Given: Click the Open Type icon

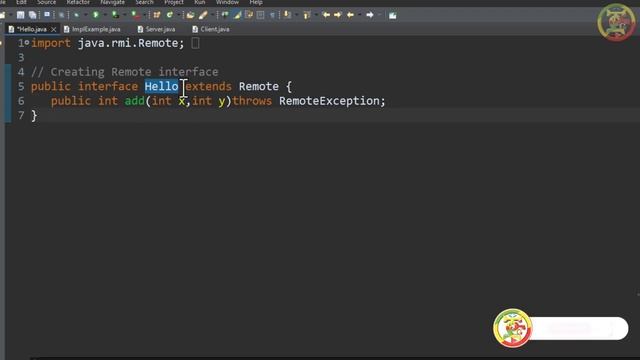Looking at the screenshot, I should coord(190,15).
